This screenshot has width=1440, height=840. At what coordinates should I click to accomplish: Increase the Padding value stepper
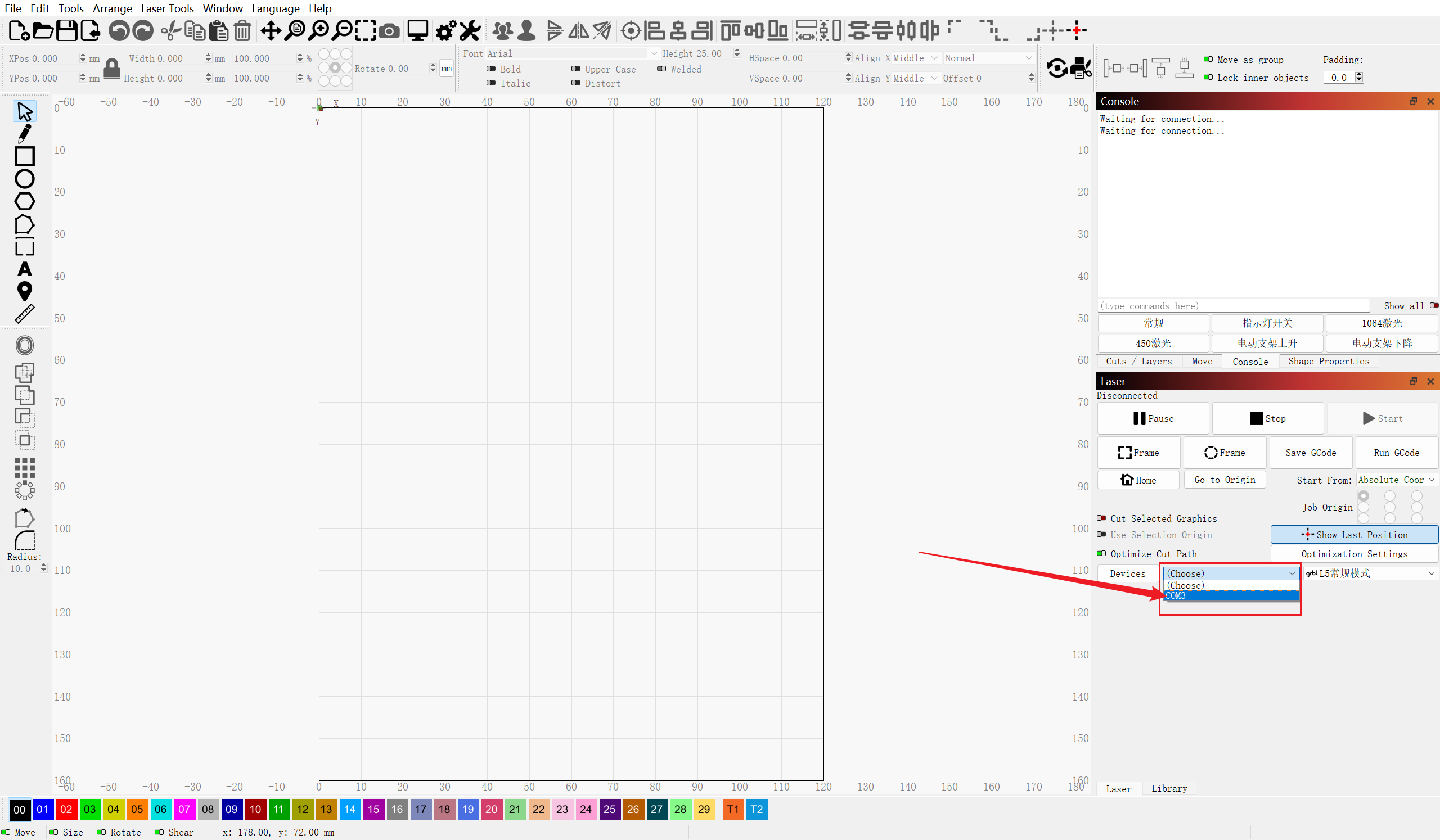tap(1359, 74)
